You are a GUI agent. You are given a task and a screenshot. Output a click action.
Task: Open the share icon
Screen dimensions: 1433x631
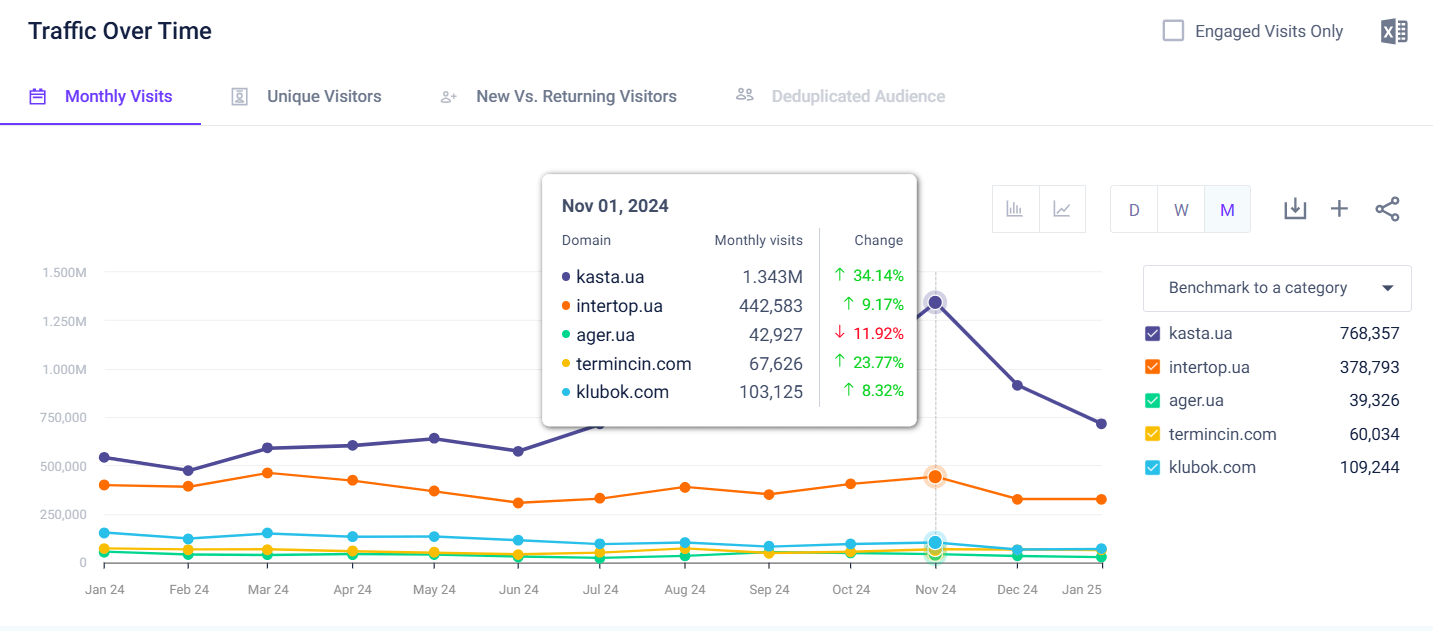click(1387, 209)
